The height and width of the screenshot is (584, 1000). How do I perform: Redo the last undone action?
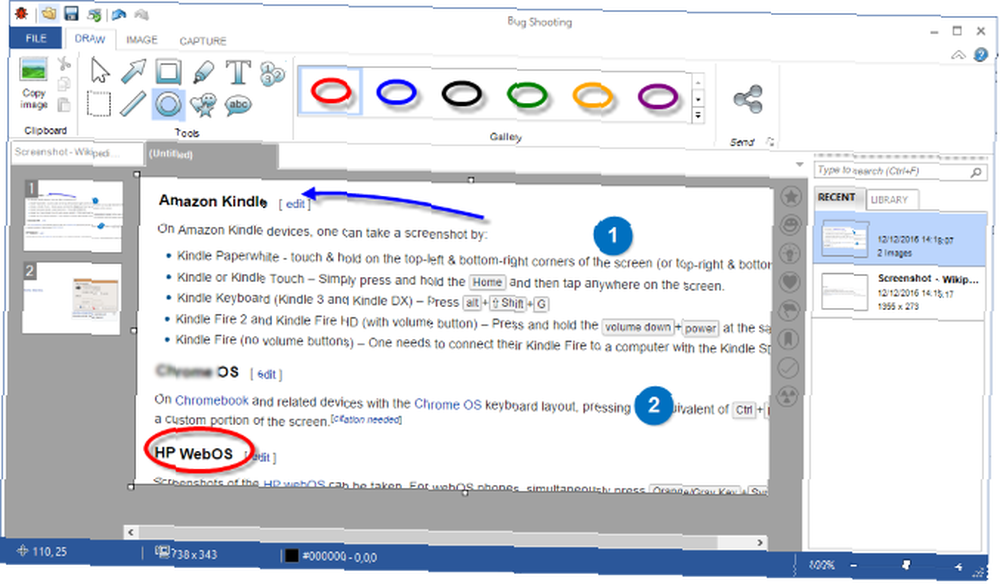click(141, 14)
